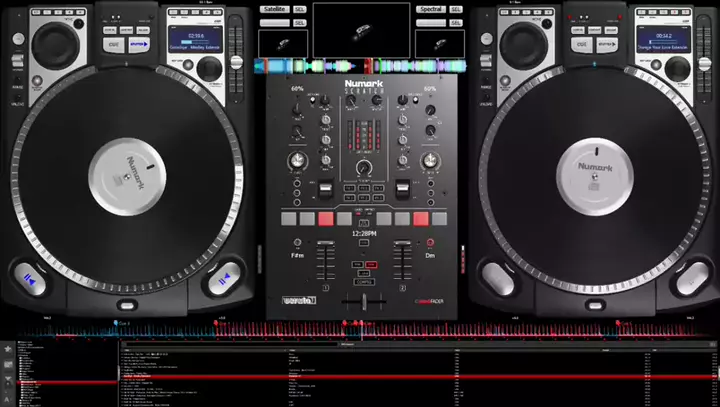The height and width of the screenshot is (407, 720).
Task: Click the mixer crossfader handle
Action: [364, 302]
